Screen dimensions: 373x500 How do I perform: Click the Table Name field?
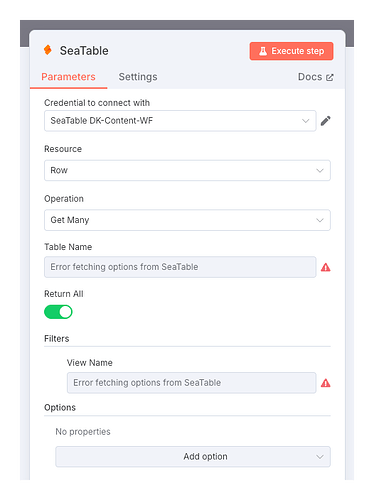[x=180, y=267]
